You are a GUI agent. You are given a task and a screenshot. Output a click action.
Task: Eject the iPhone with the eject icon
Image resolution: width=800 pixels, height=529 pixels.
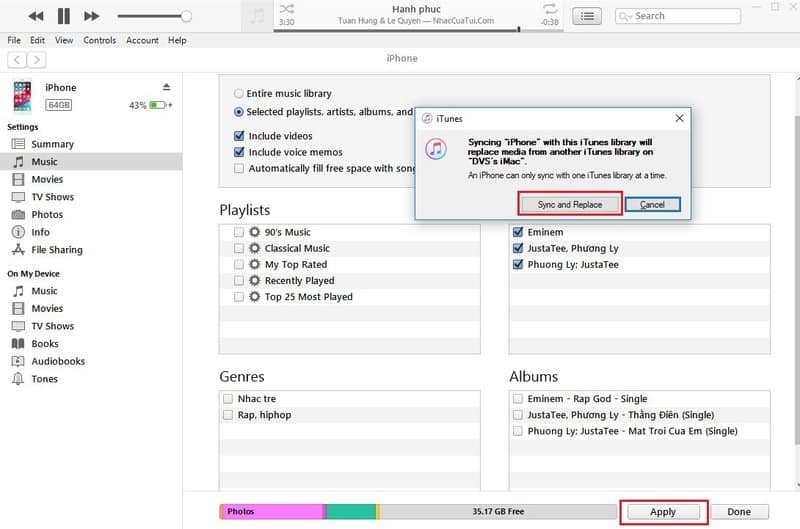coord(165,87)
